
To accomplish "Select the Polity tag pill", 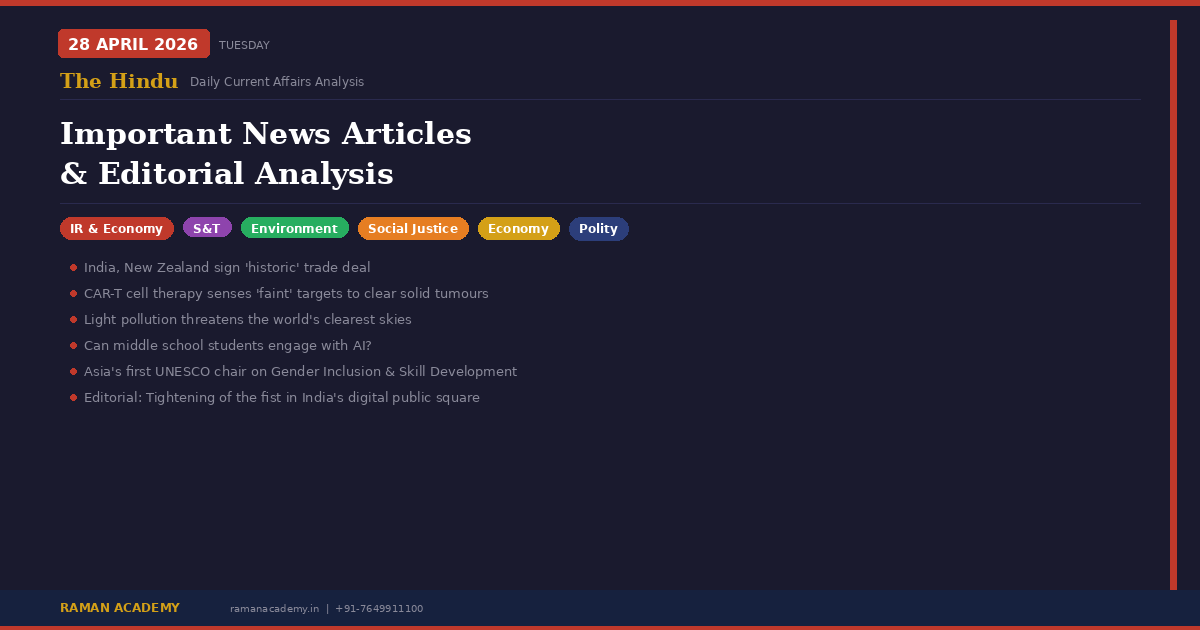I will coord(598,229).
